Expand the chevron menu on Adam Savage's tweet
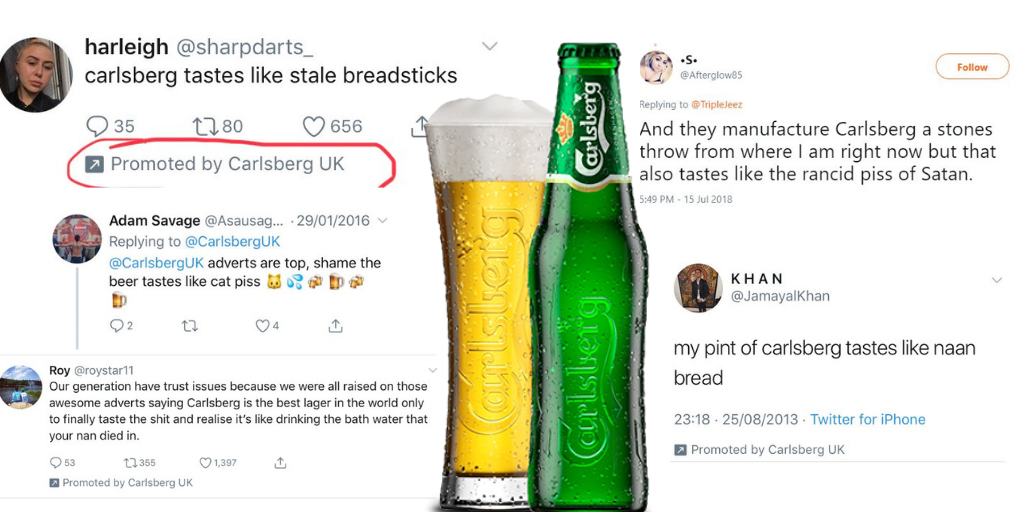The width and height of the screenshot is (1024, 512). (x=382, y=220)
